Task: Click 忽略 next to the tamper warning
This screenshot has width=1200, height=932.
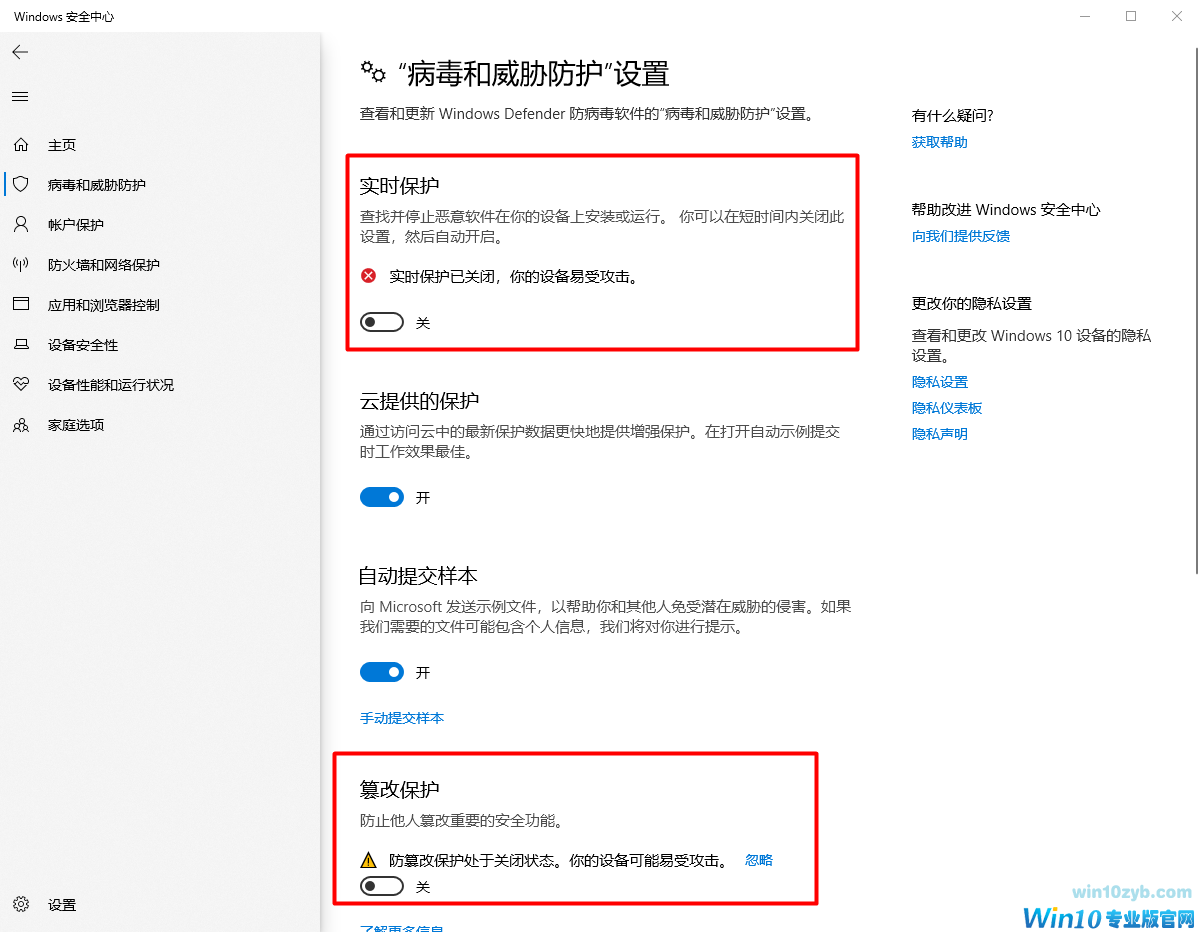Action: [758, 859]
